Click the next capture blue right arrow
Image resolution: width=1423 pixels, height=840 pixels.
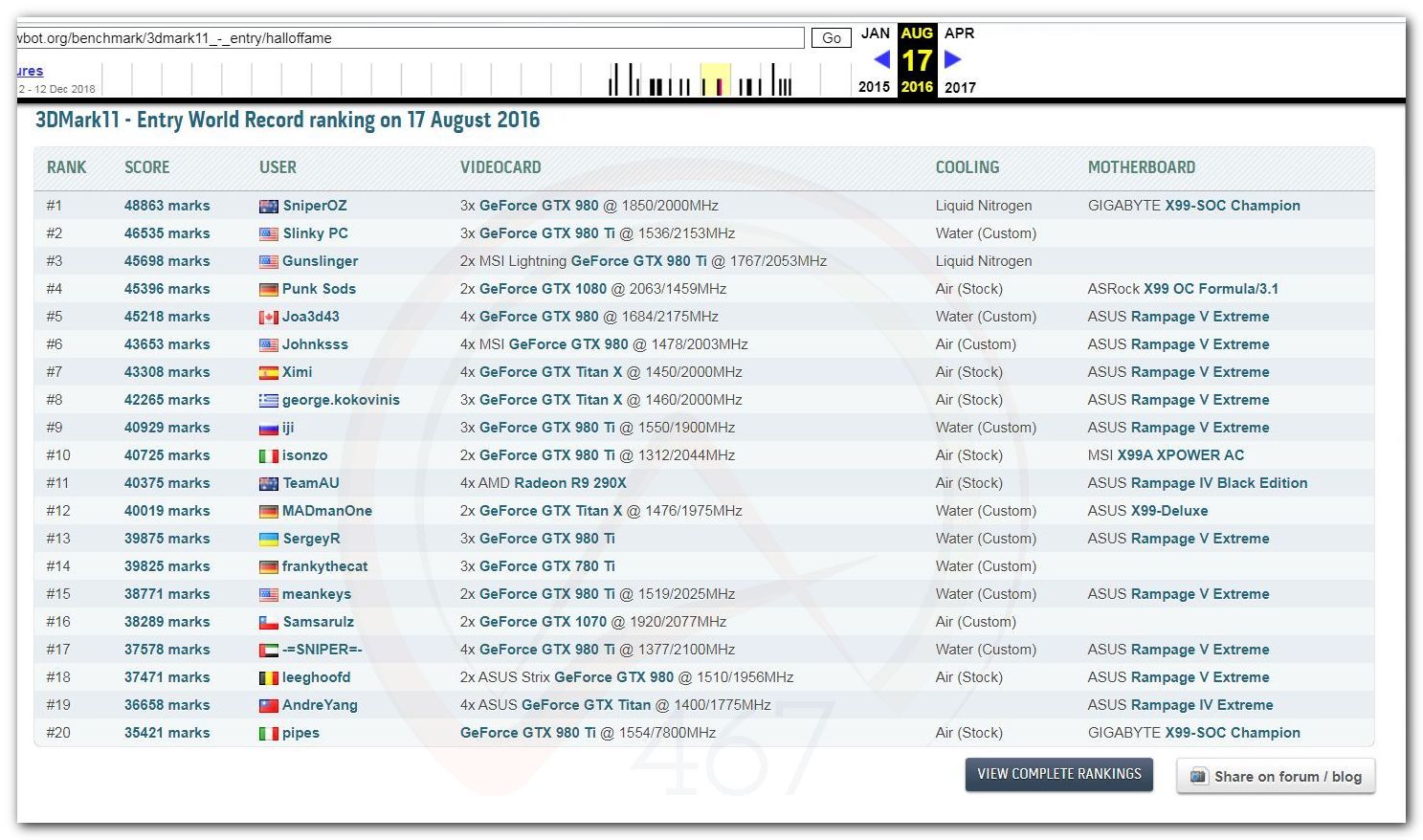[x=952, y=59]
